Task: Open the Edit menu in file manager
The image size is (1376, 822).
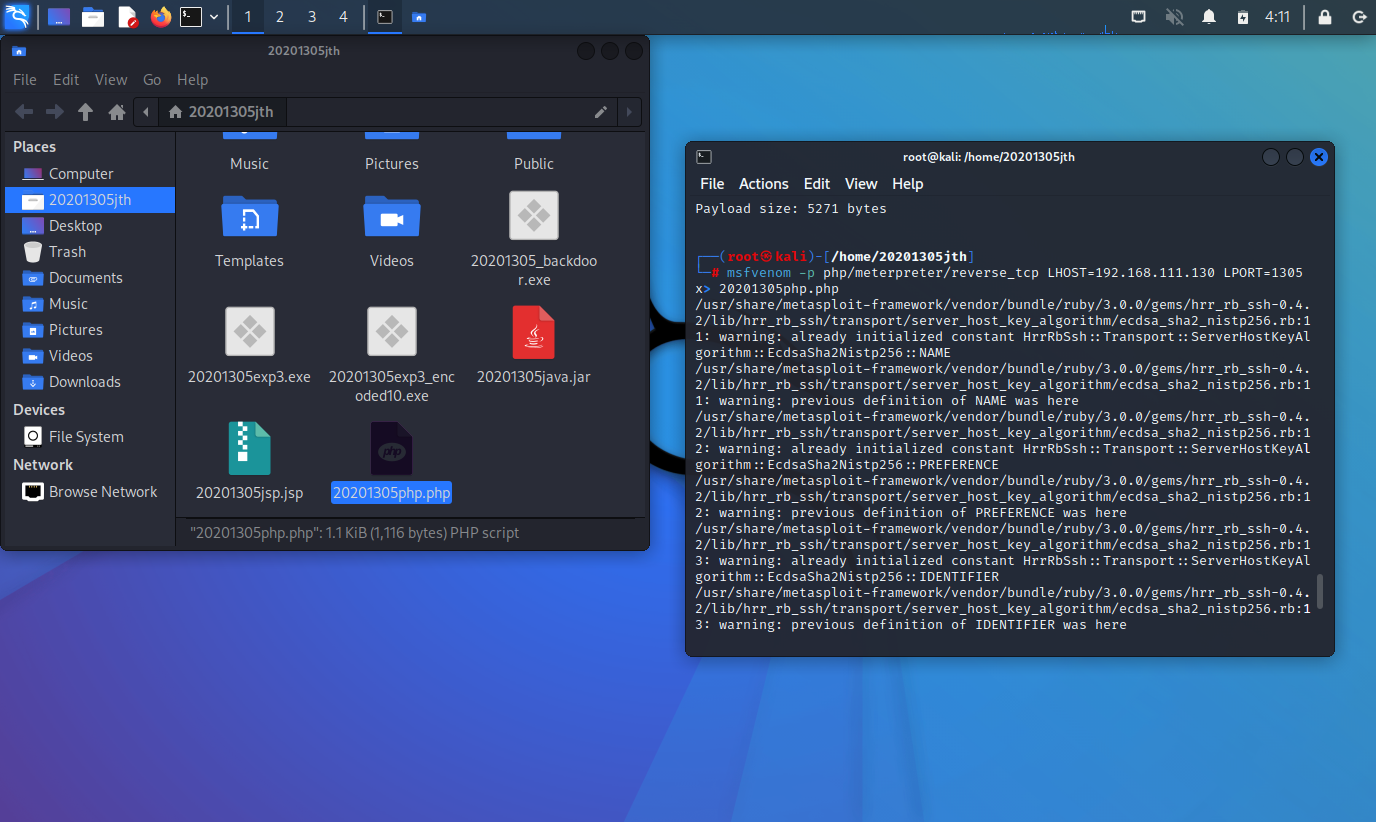Action: click(x=66, y=80)
